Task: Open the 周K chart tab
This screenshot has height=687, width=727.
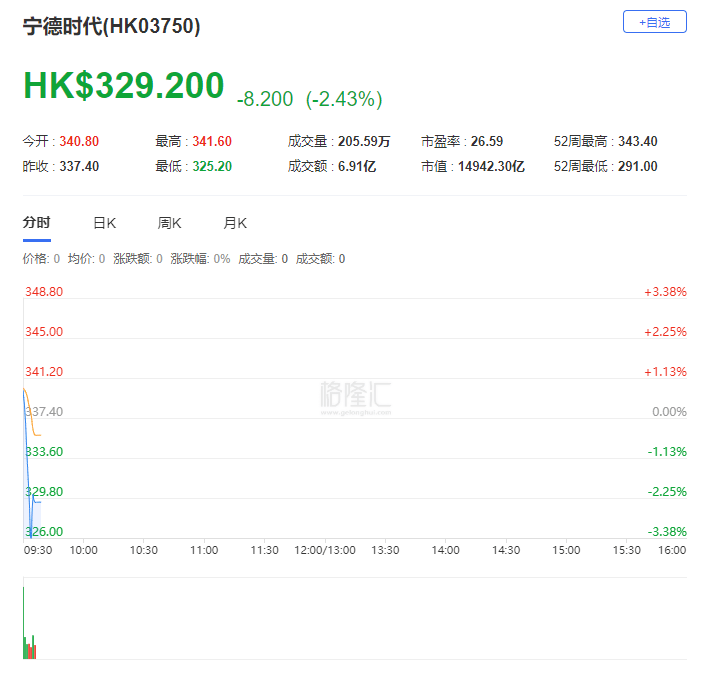Action: pyautogui.click(x=169, y=223)
